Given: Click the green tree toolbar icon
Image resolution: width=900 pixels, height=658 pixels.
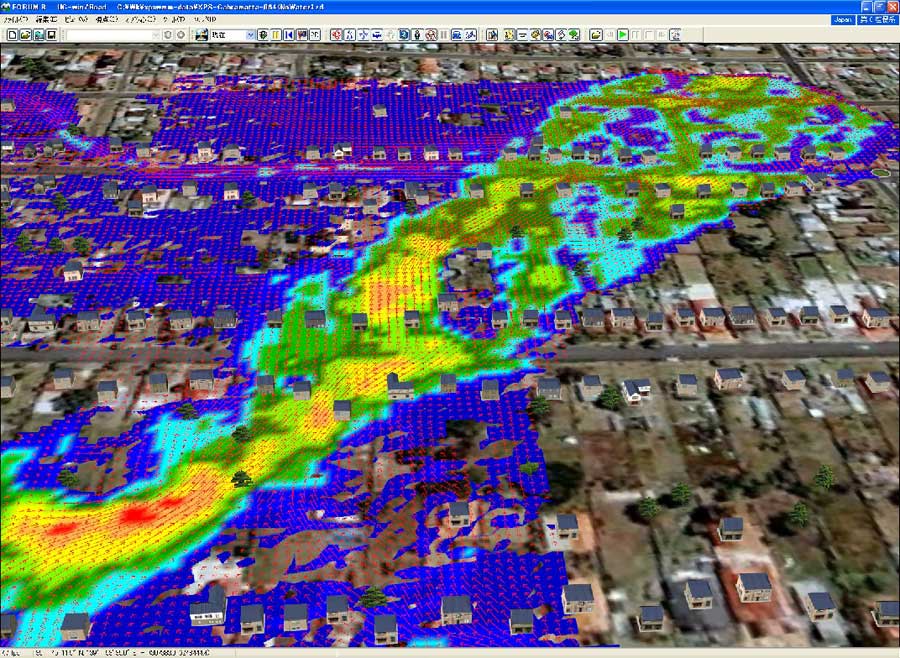Looking at the screenshot, I should coord(574,35).
